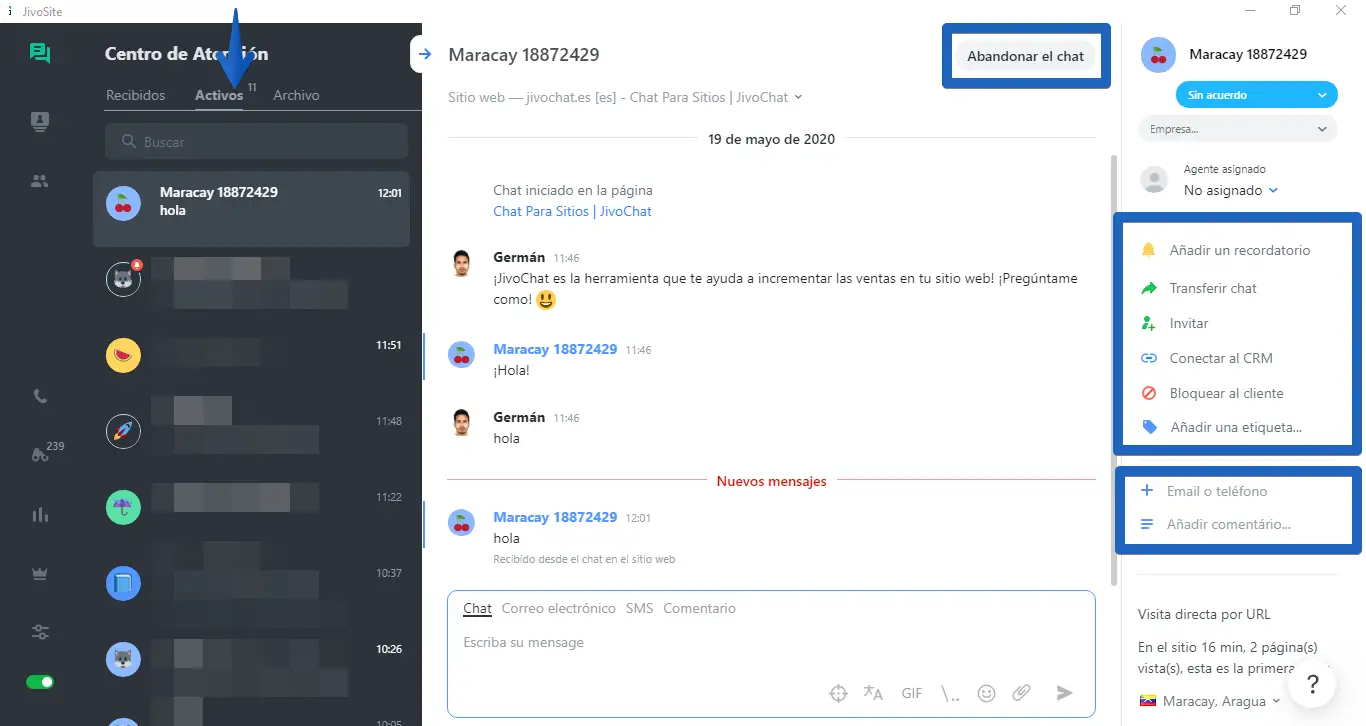
Task: Click 'Bloquear al cliente' option
Action: pyautogui.click(x=1226, y=393)
